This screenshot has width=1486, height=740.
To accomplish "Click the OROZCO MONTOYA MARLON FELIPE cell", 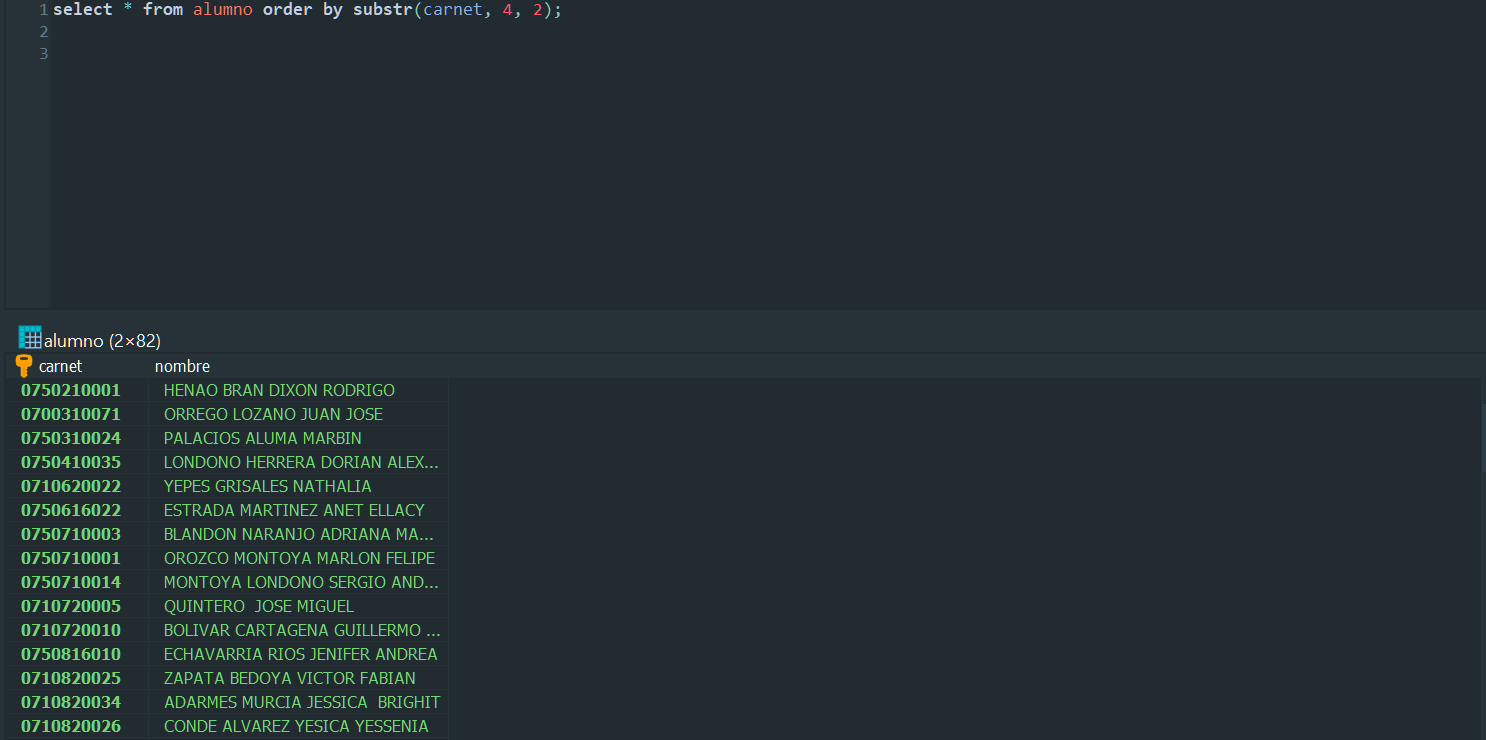I will pyautogui.click(x=299, y=558).
